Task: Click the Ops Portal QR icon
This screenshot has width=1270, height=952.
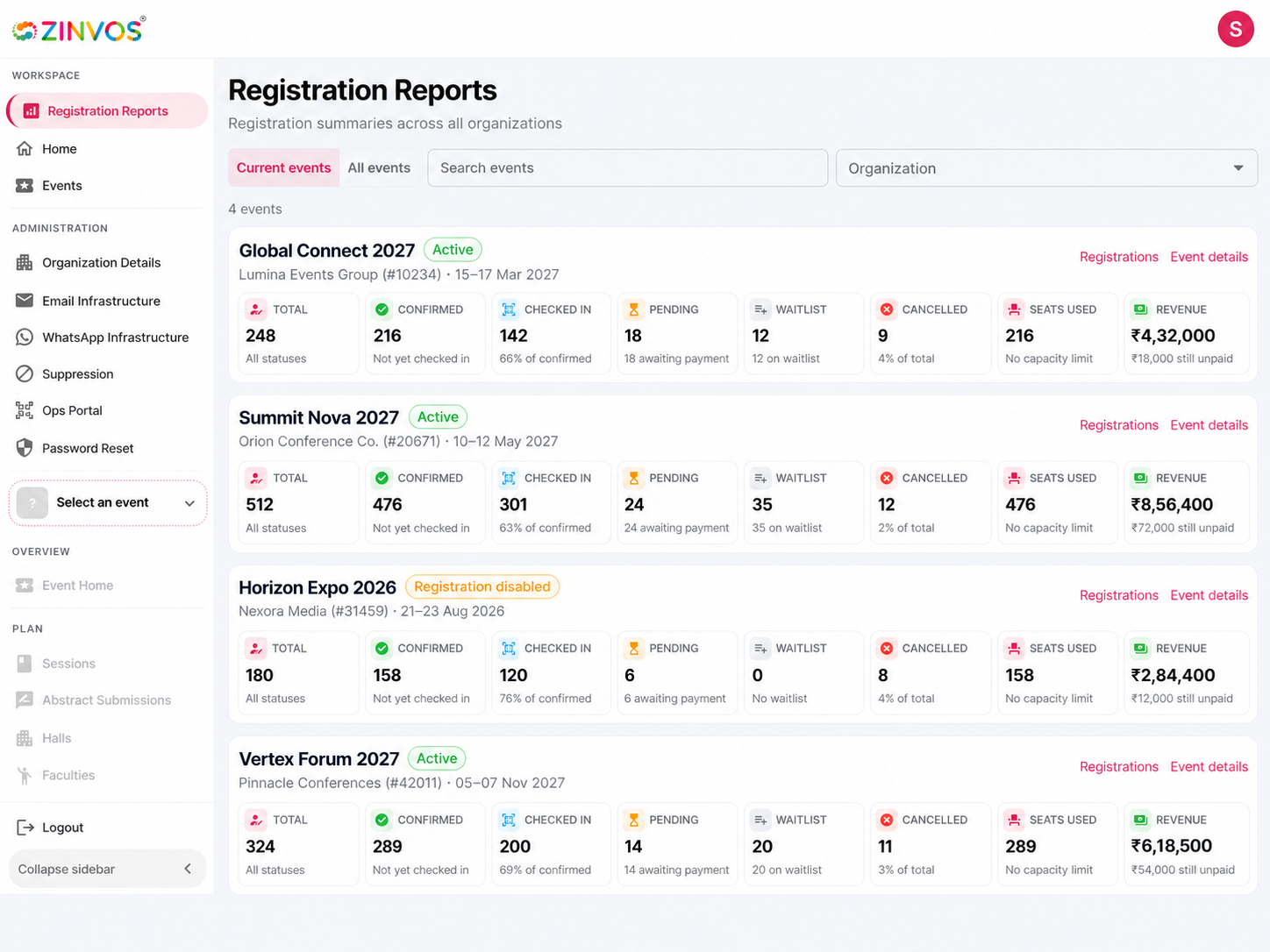Action: pyautogui.click(x=25, y=410)
